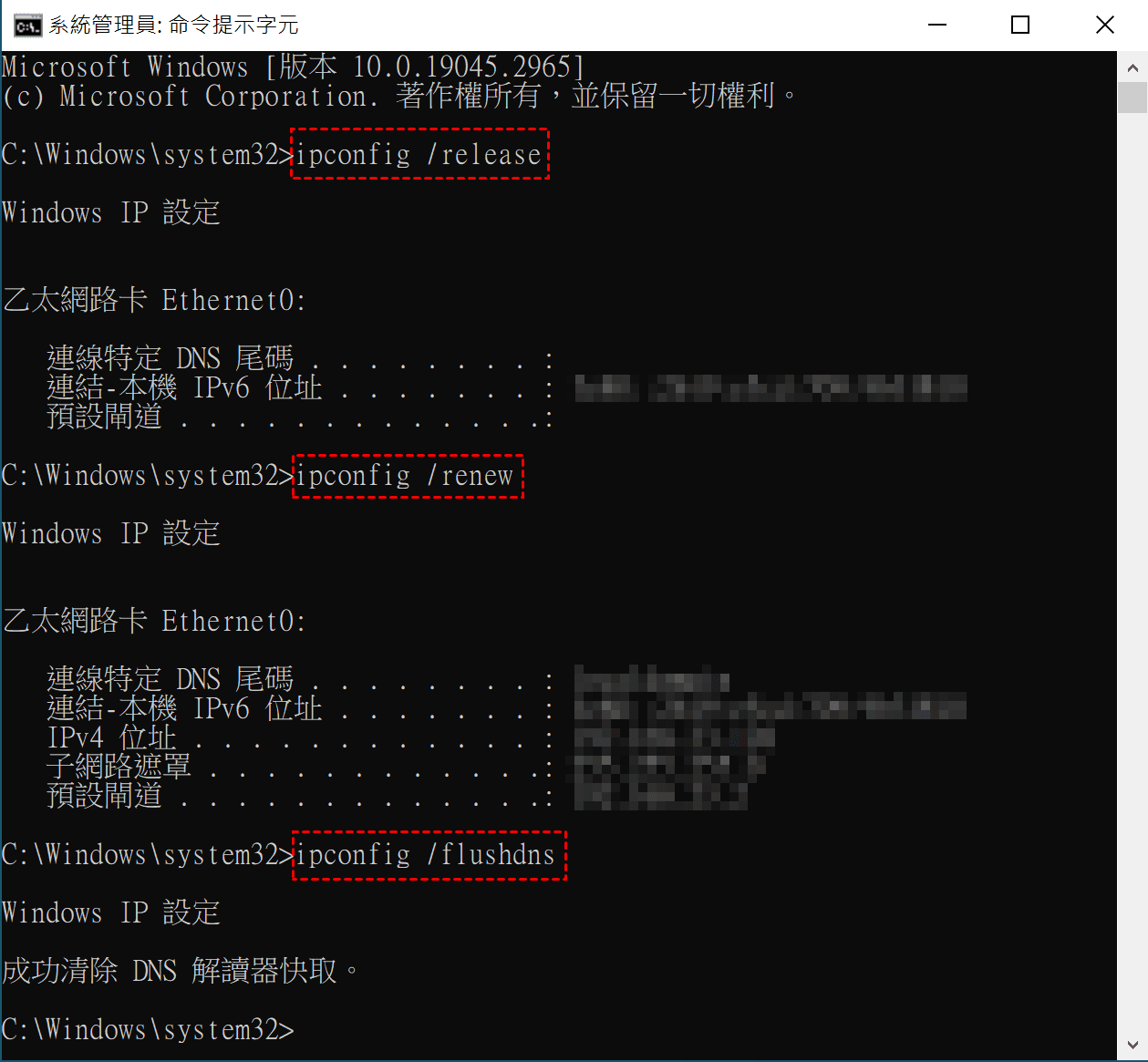Click the highlighted ipconfig /release command
This screenshot has width=1148, height=1062.
[x=420, y=154]
